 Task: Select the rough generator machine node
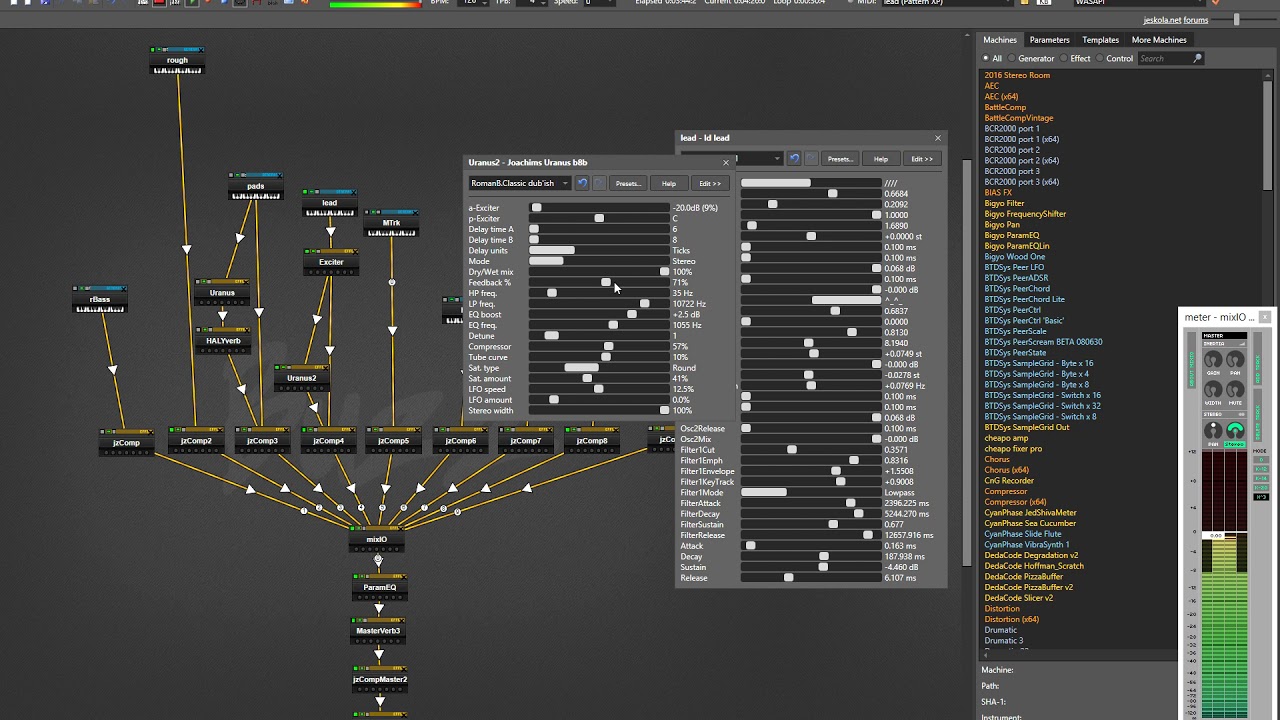[x=177, y=61]
